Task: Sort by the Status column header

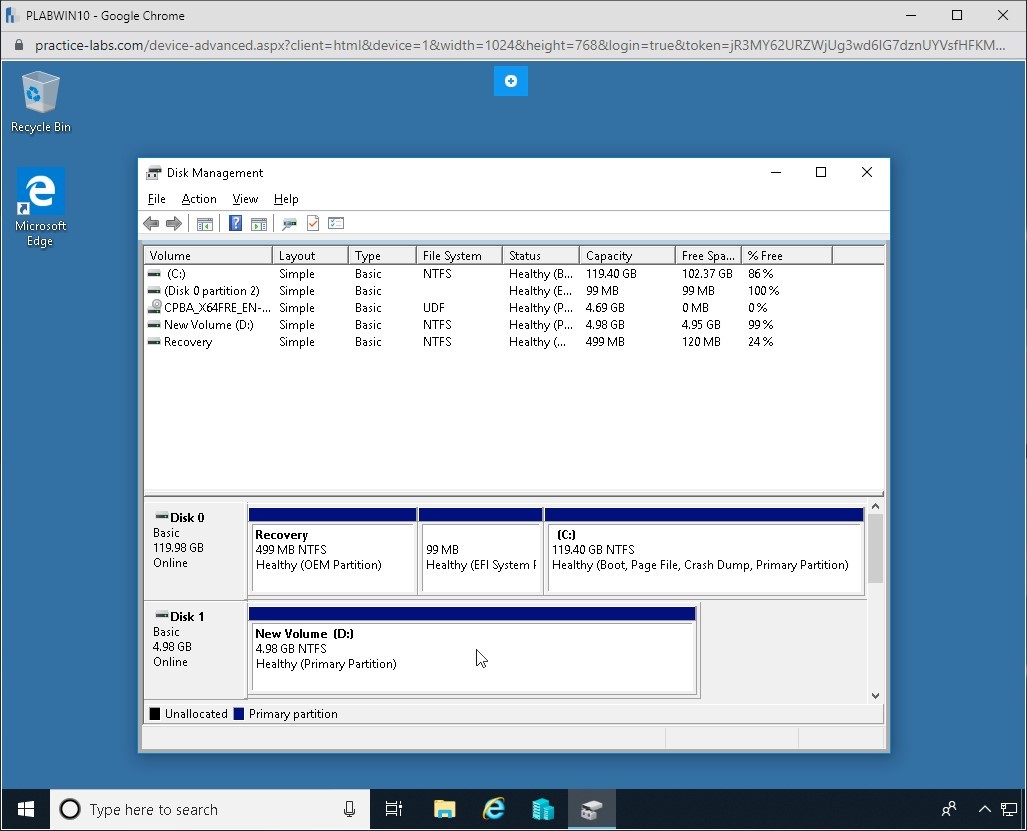Action: [541, 255]
